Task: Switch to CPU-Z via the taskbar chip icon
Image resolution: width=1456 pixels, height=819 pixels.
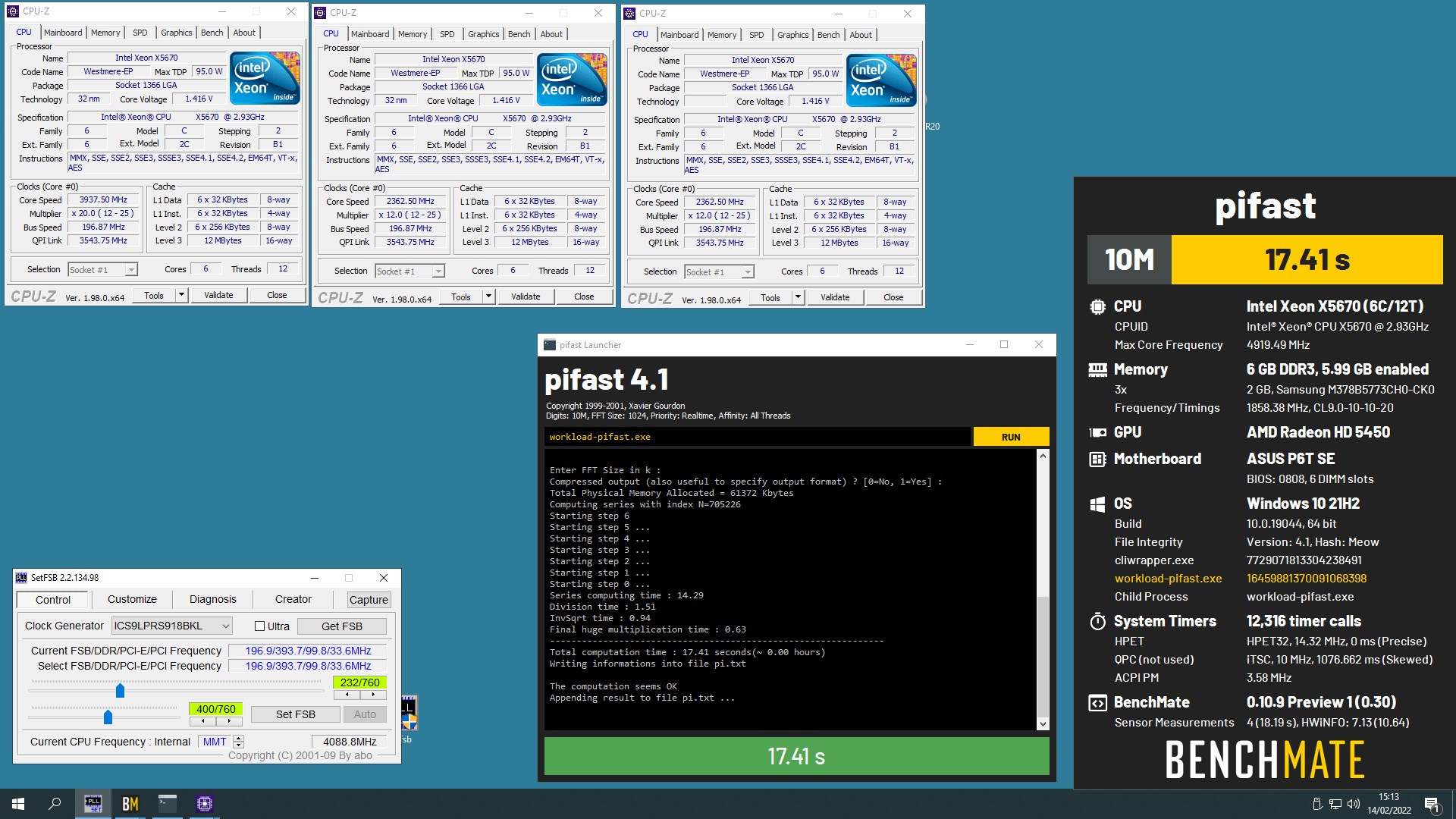Action: point(204,804)
